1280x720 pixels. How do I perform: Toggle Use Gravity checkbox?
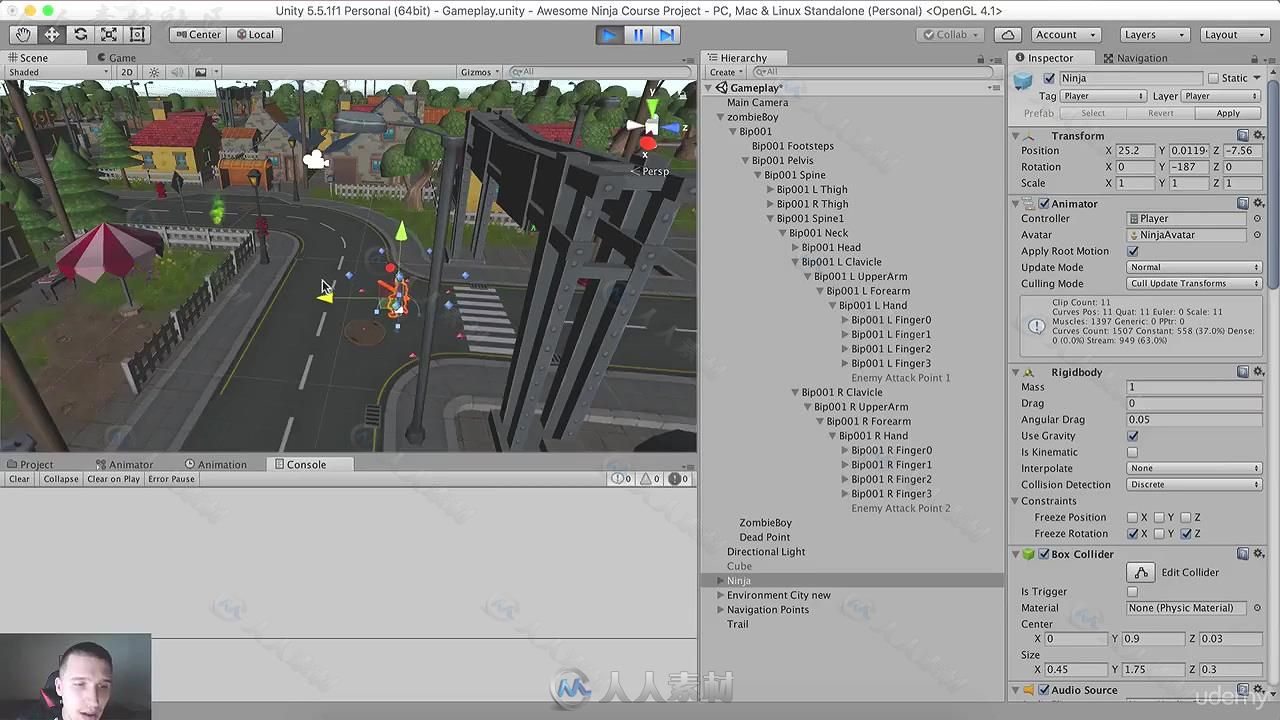point(1133,436)
